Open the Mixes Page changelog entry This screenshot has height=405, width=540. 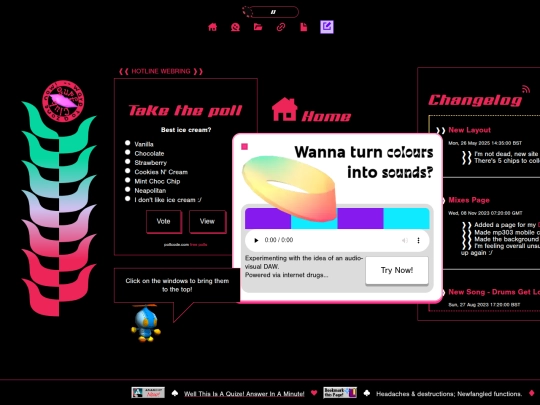pos(469,200)
